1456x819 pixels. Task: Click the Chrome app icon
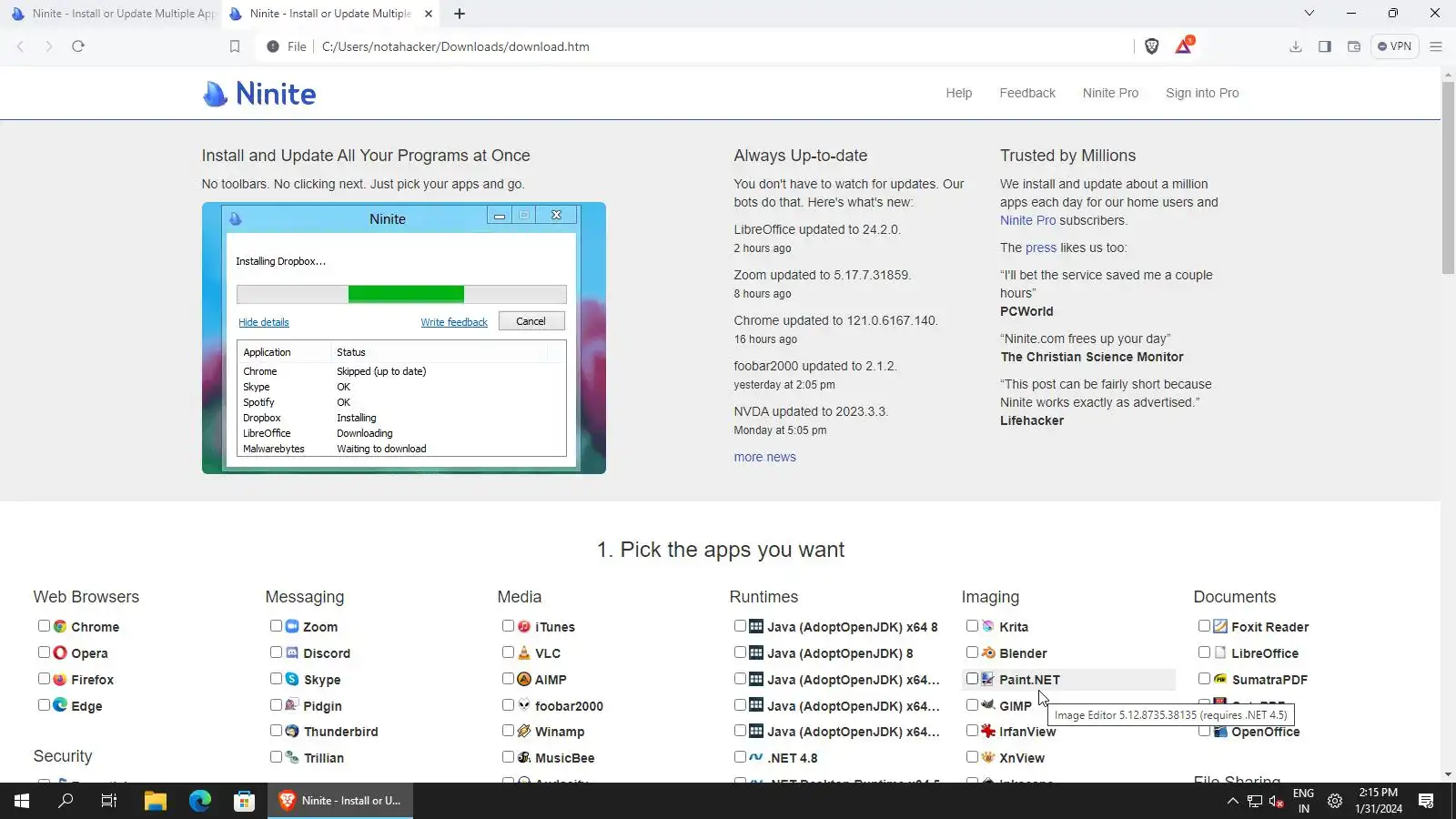tap(60, 627)
